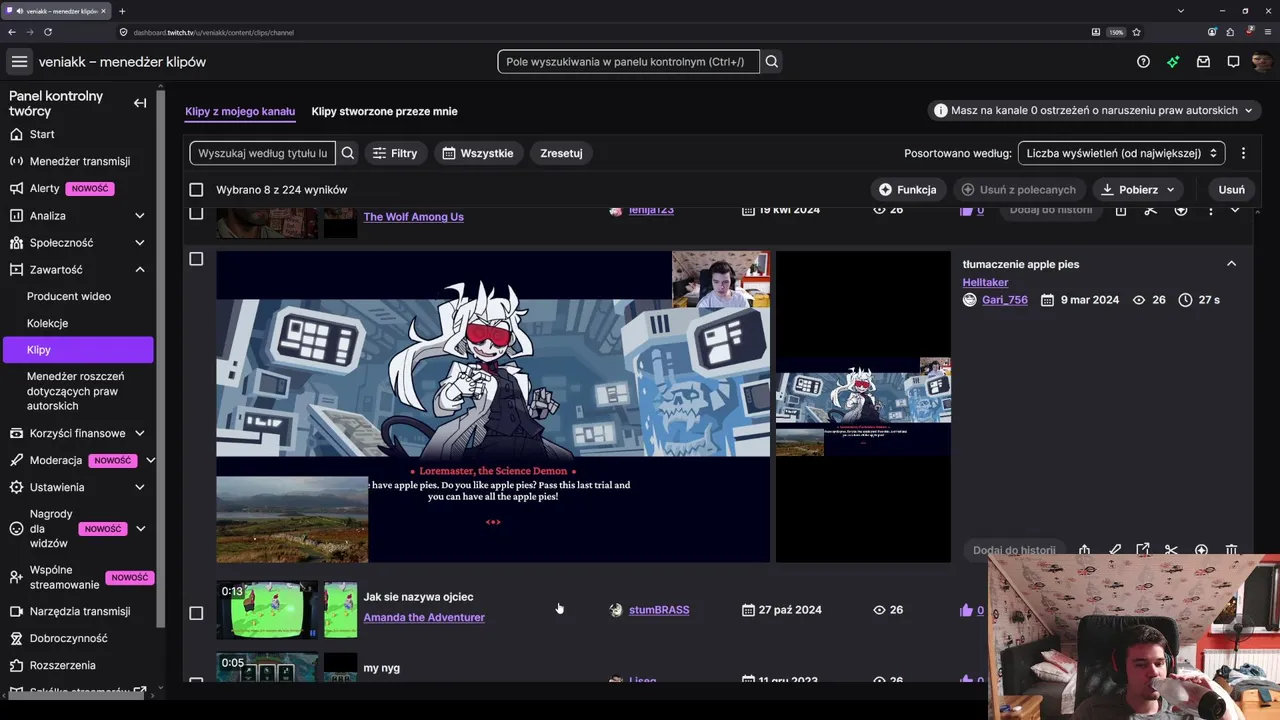
Task: Collapse the creator dashboard sidebar
Action: pos(140,103)
